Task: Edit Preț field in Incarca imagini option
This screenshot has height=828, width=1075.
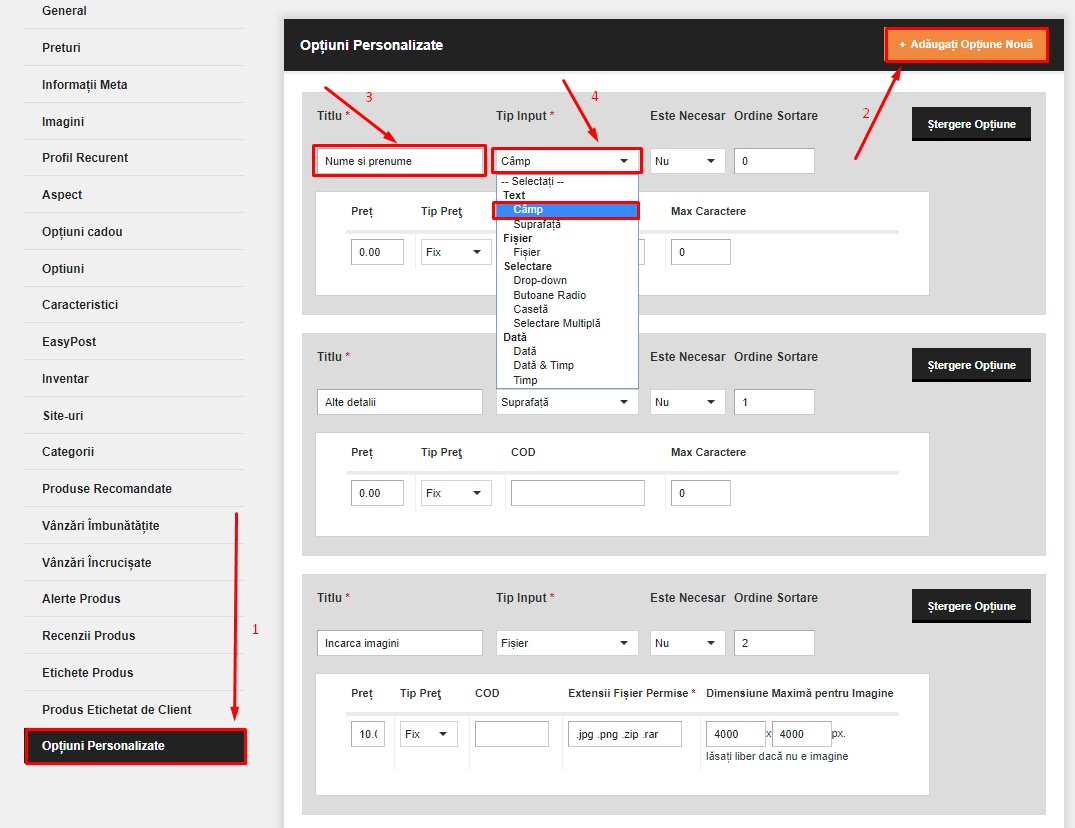Action: (368, 734)
